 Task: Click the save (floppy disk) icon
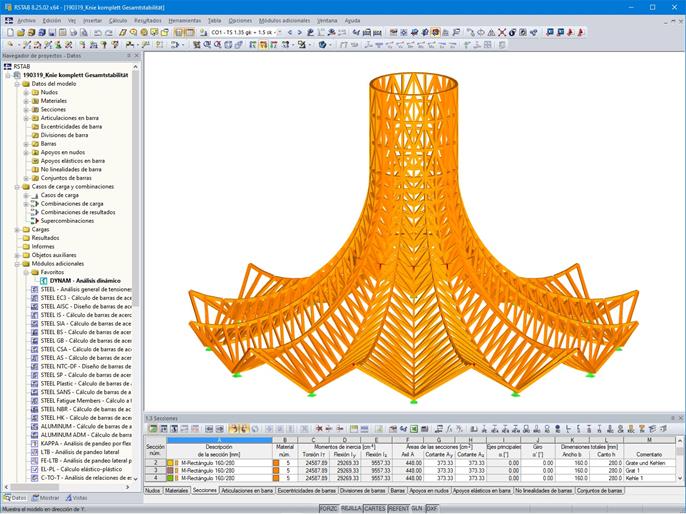[52, 32]
